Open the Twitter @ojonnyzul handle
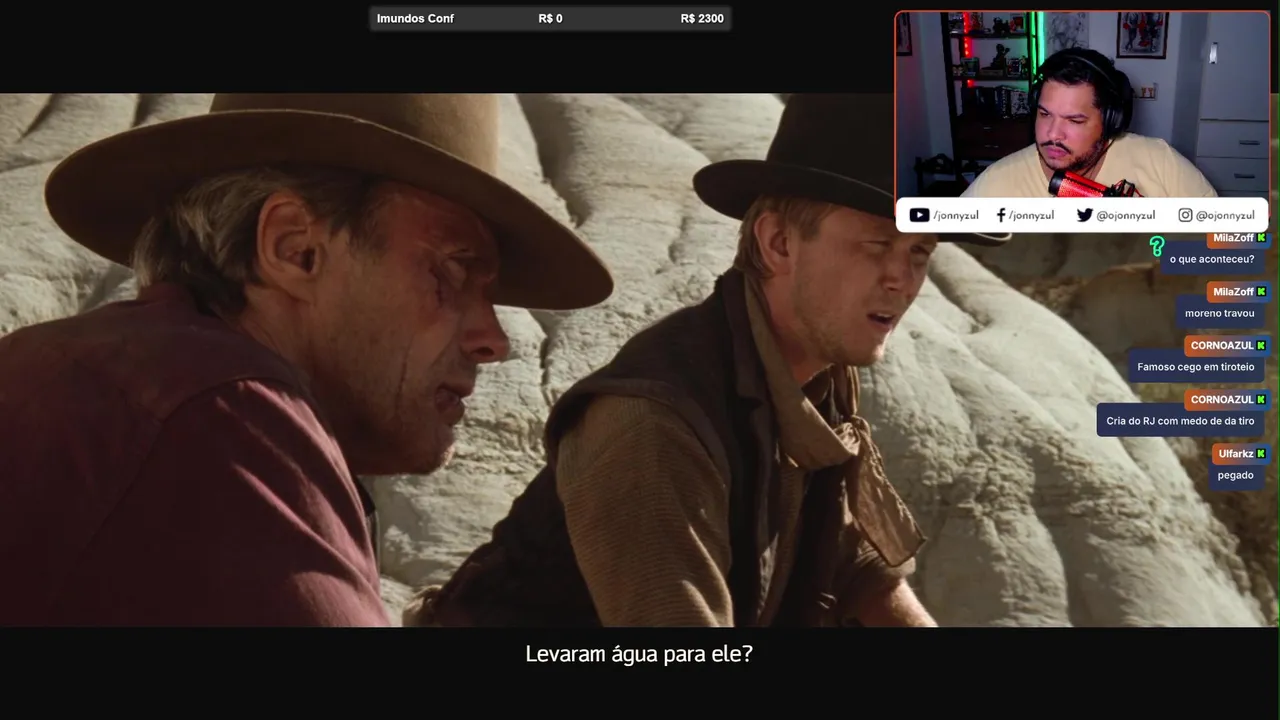The width and height of the screenshot is (1280, 720). [1125, 215]
